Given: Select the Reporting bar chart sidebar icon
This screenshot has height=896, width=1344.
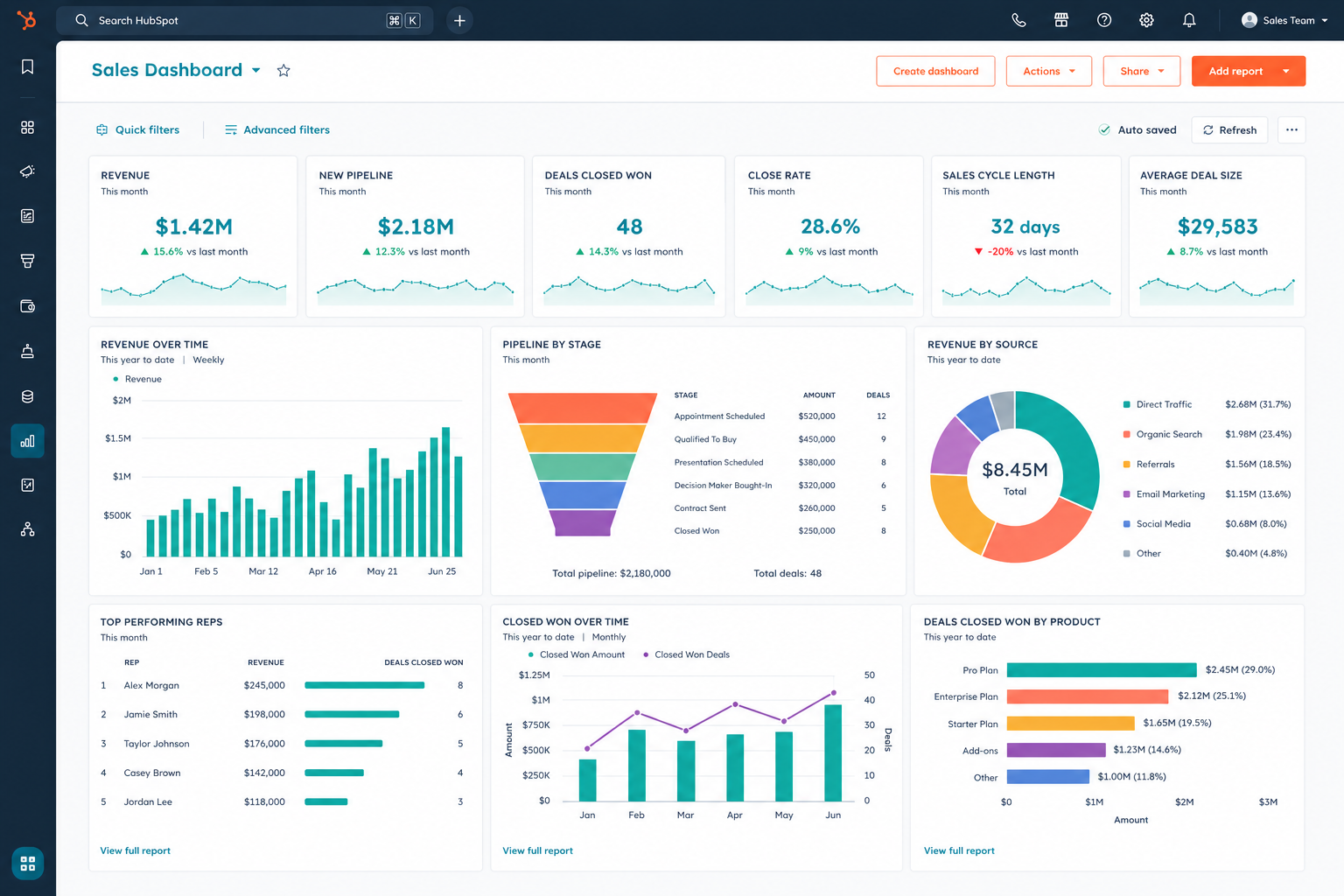Looking at the screenshot, I should [27, 441].
